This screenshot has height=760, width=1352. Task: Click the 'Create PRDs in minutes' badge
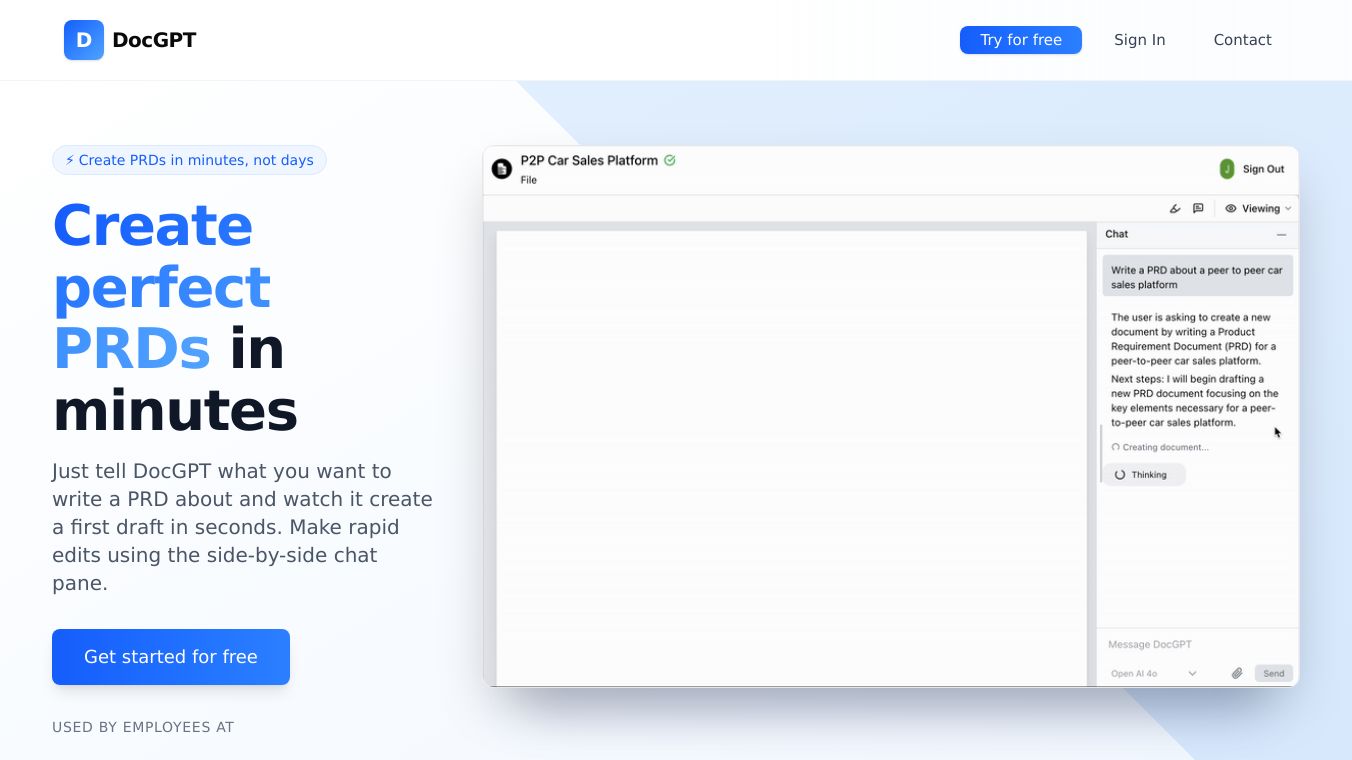click(189, 160)
